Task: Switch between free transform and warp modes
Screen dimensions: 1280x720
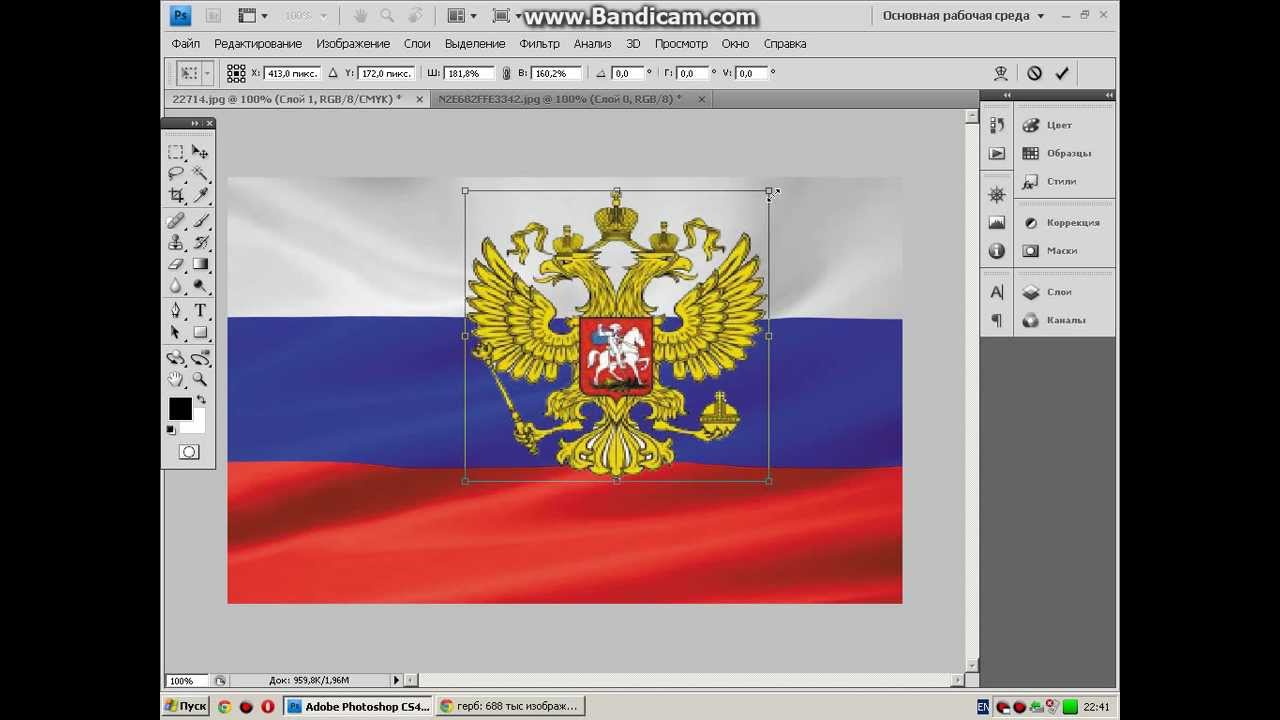Action: click(x=1000, y=73)
